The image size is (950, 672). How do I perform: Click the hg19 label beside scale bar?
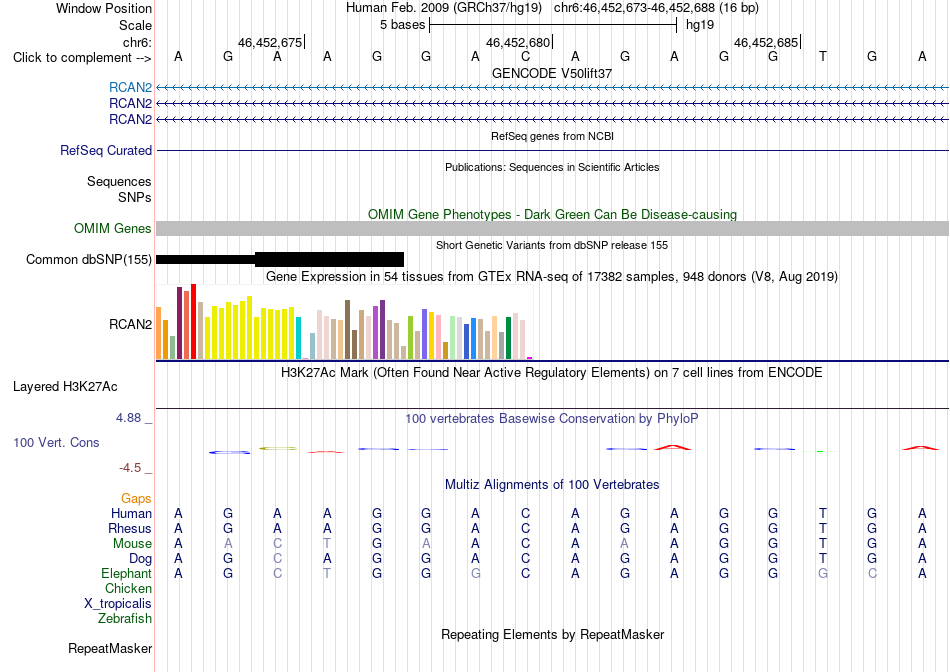[x=700, y=25]
